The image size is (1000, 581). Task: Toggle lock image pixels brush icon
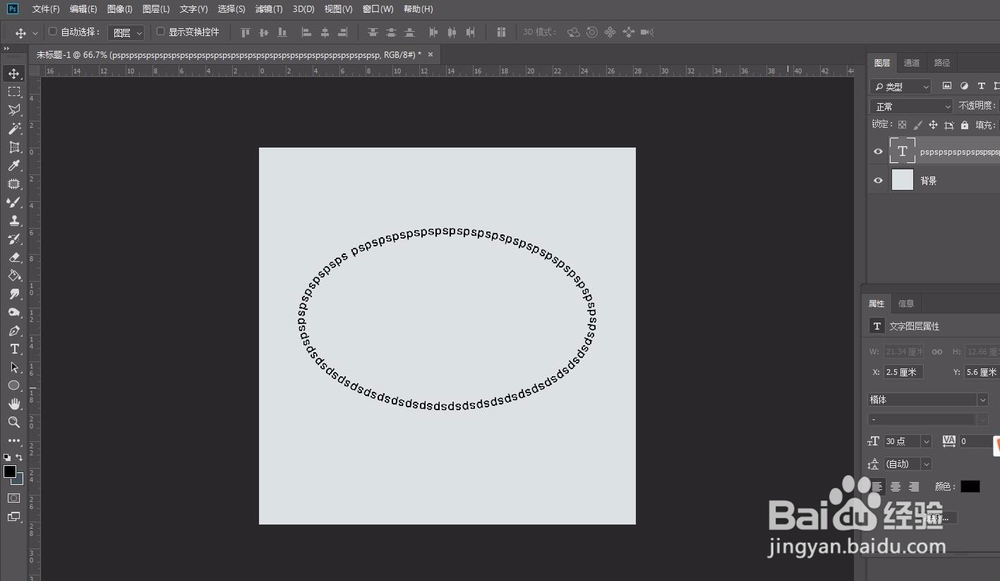(x=918, y=125)
